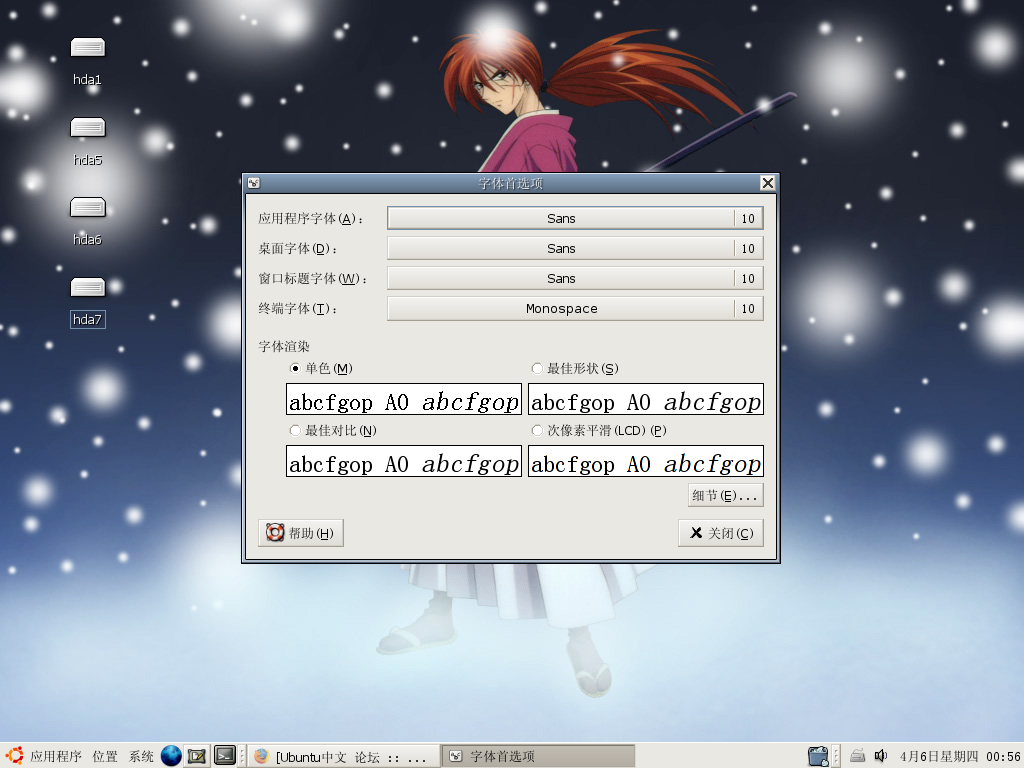Click the 应用程序字体 (A) label
The image size is (1024, 768).
(x=310, y=218)
